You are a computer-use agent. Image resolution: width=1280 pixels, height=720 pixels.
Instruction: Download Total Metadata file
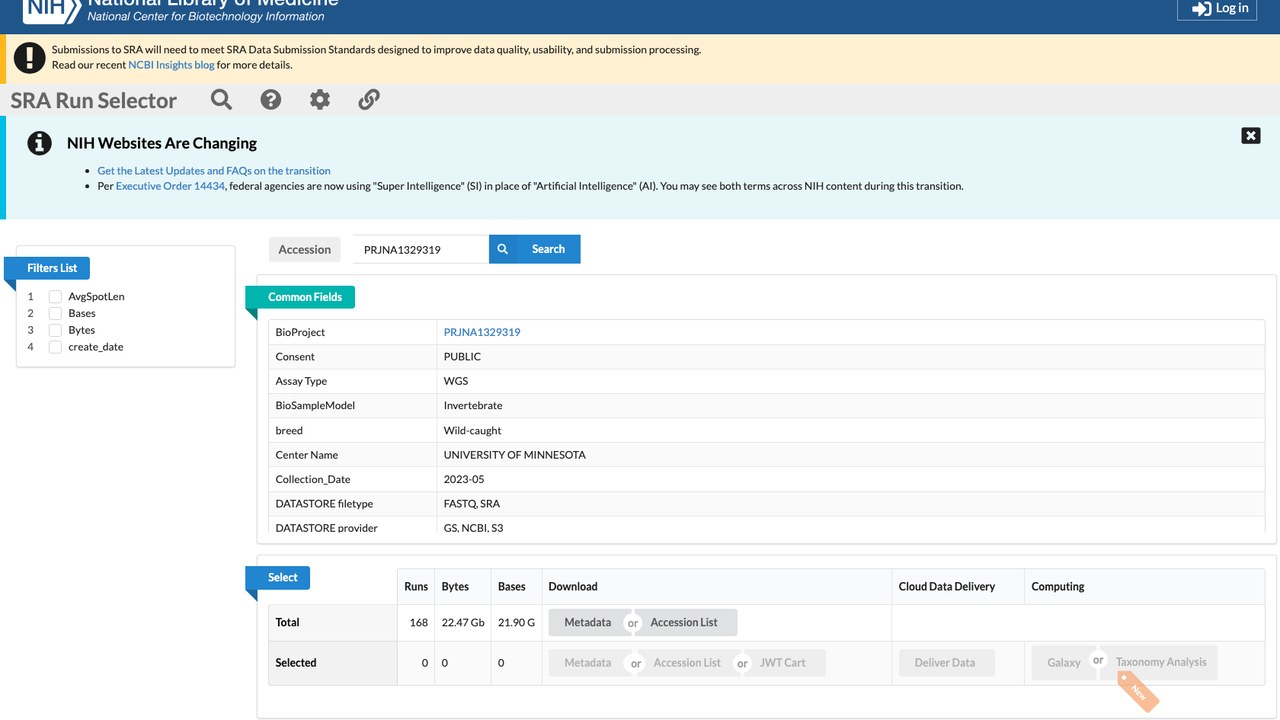(x=588, y=622)
